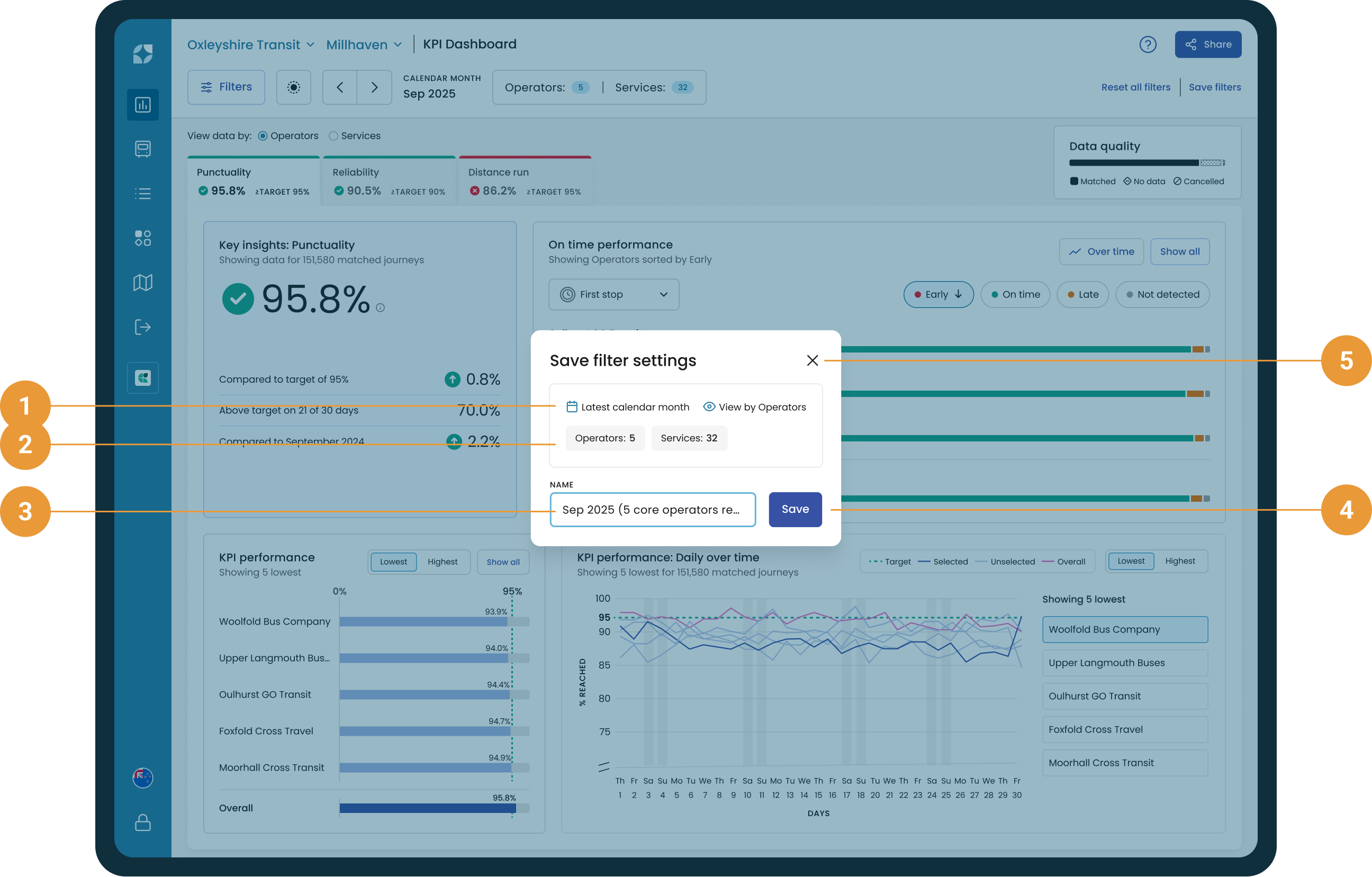Screen dimensions: 1372x877
Task: Toggle the light mode sun icon button
Action: tap(293, 87)
